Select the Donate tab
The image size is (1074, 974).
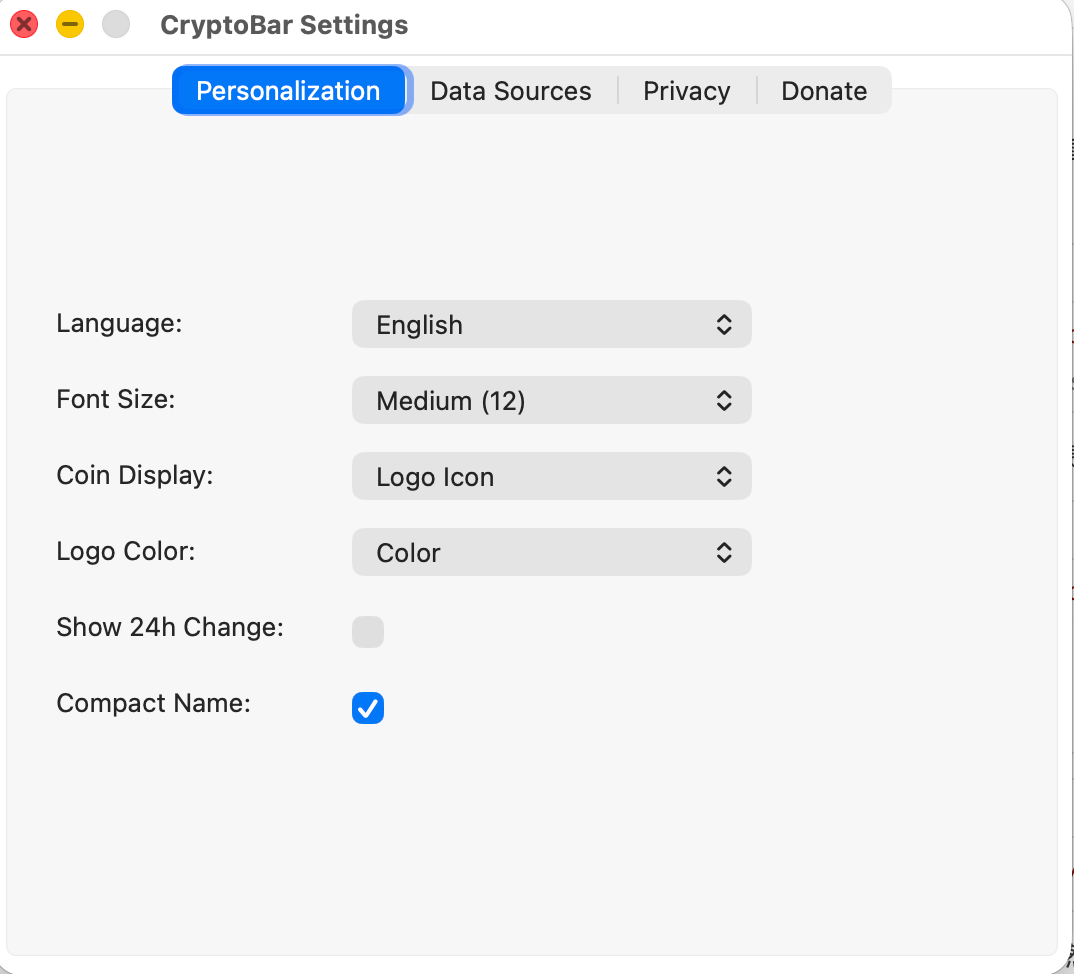(824, 90)
